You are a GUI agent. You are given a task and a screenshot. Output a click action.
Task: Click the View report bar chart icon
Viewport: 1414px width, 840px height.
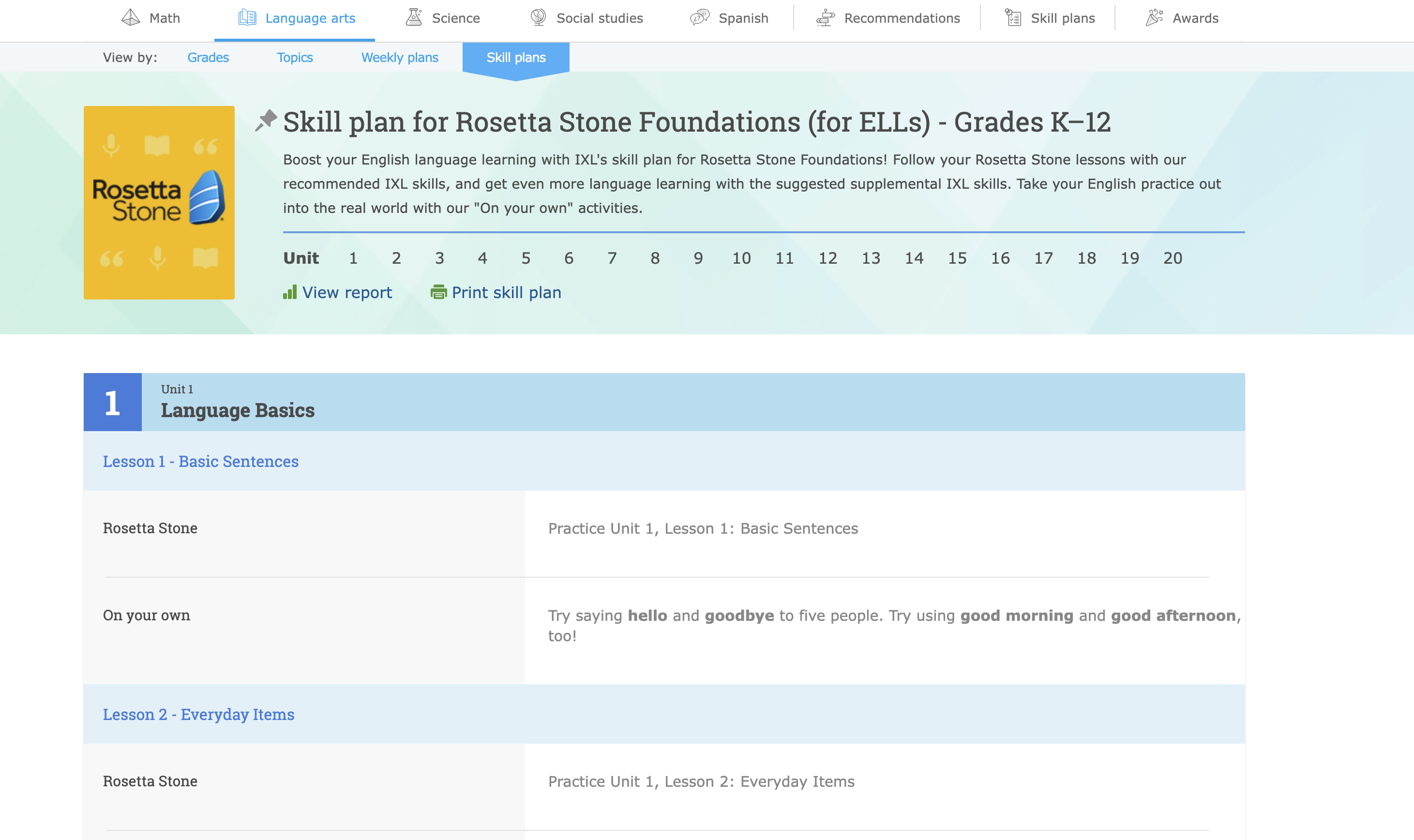tap(290, 292)
